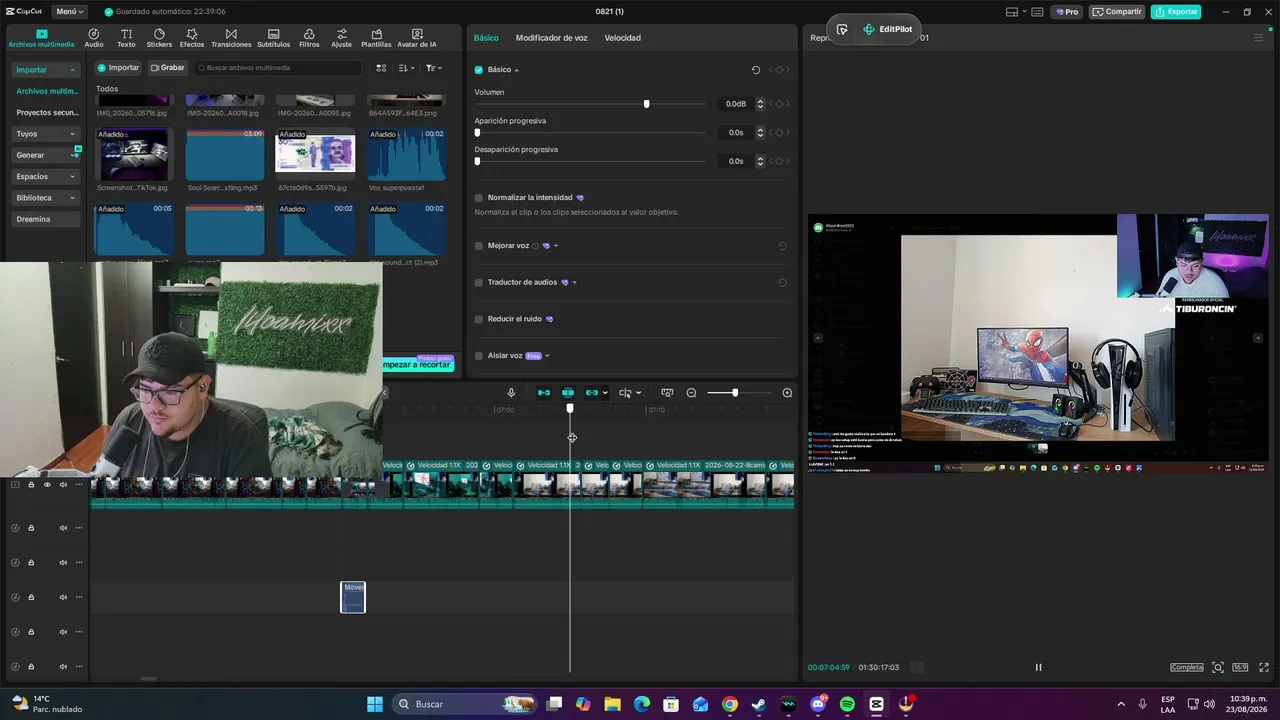Expand the Mejorar voz options arrow

click(556, 246)
